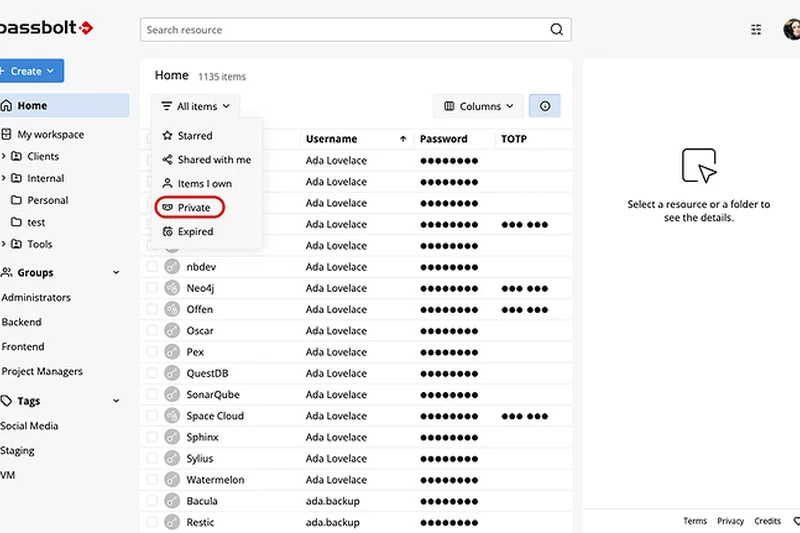This screenshot has width=800, height=533.
Task: Reveal TOTP code for Neo4j row
Action: click(x=524, y=288)
